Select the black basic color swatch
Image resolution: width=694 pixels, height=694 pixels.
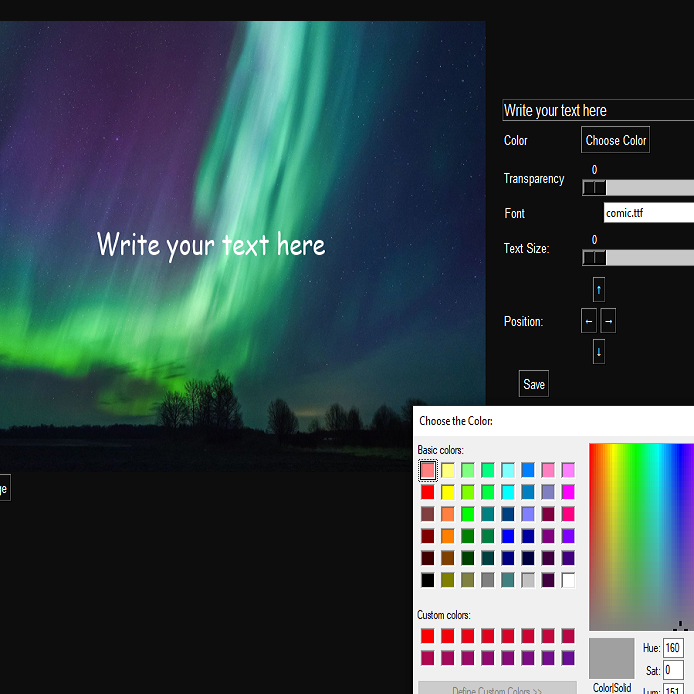428,580
